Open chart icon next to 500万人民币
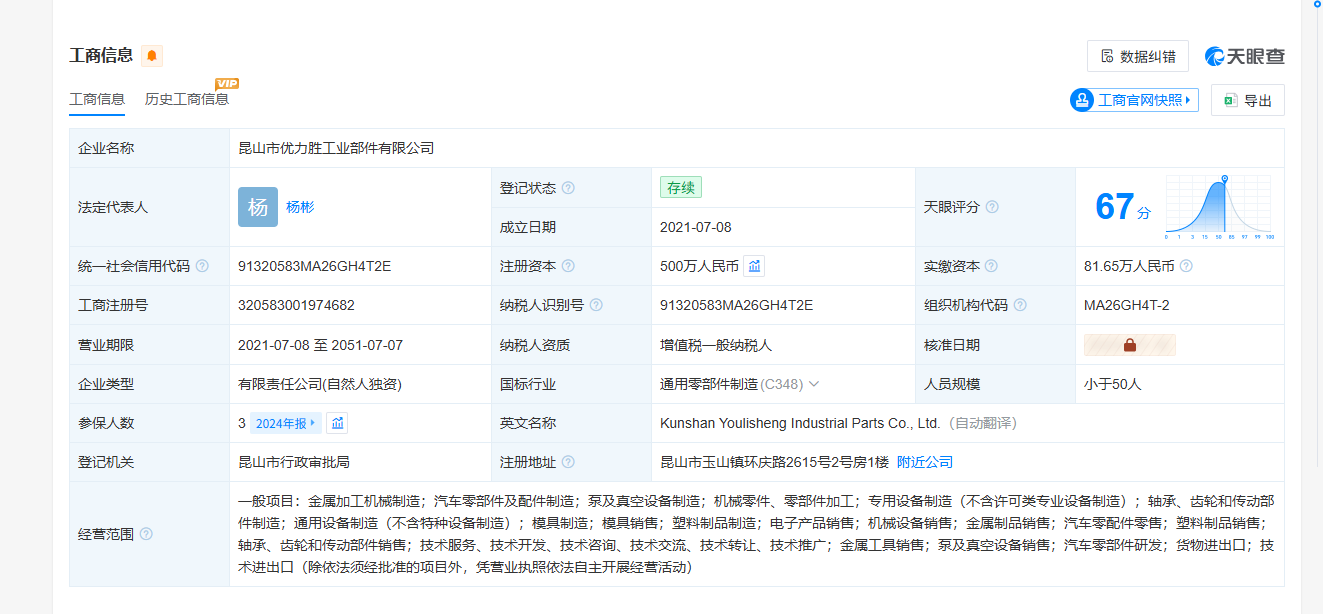This screenshot has width=1323, height=614. click(x=754, y=266)
